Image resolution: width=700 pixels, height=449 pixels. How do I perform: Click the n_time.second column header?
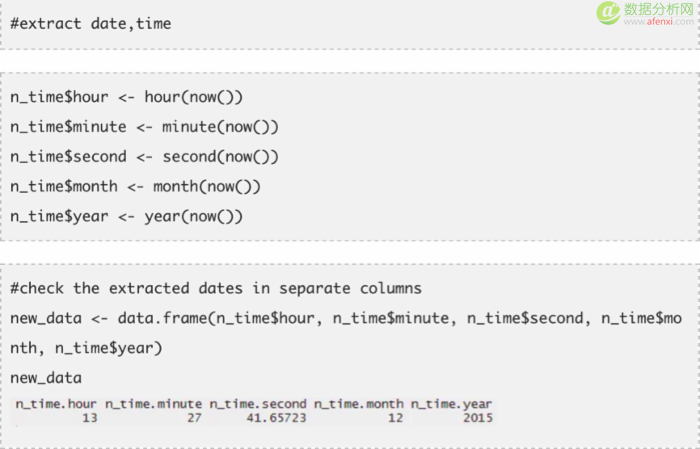[258, 404]
